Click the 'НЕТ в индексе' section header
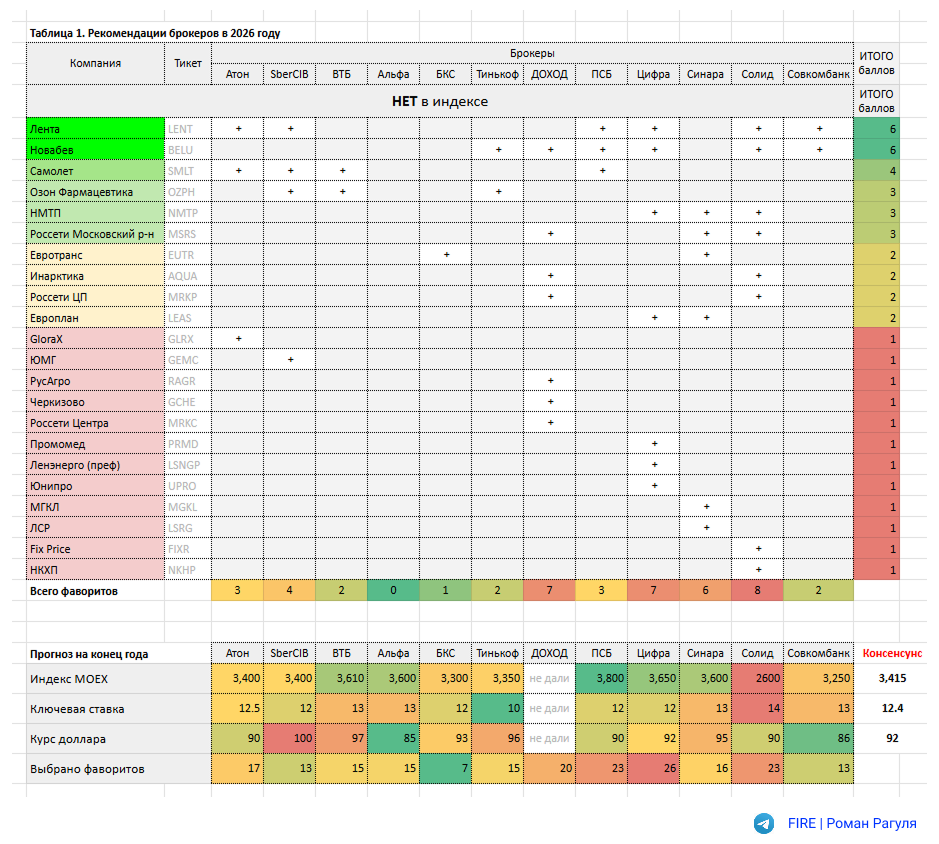 440,101
